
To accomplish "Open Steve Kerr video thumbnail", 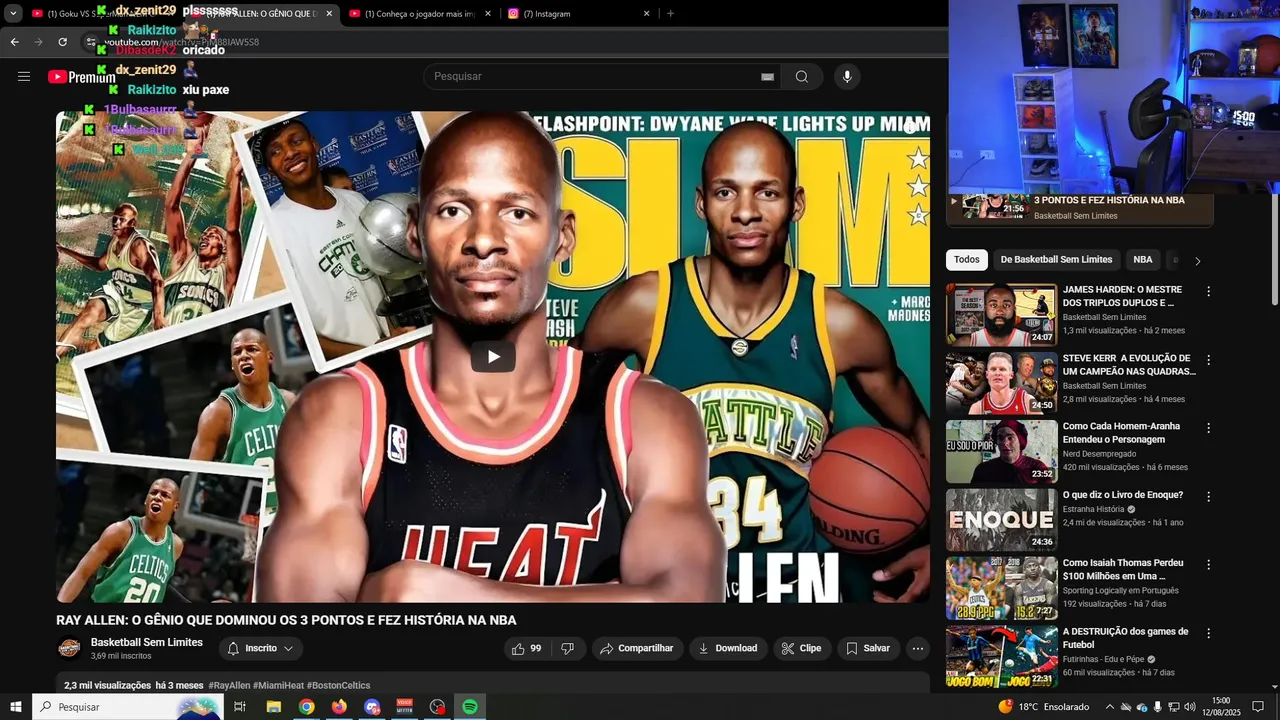I will pyautogui.click(x=1001, y=383).
